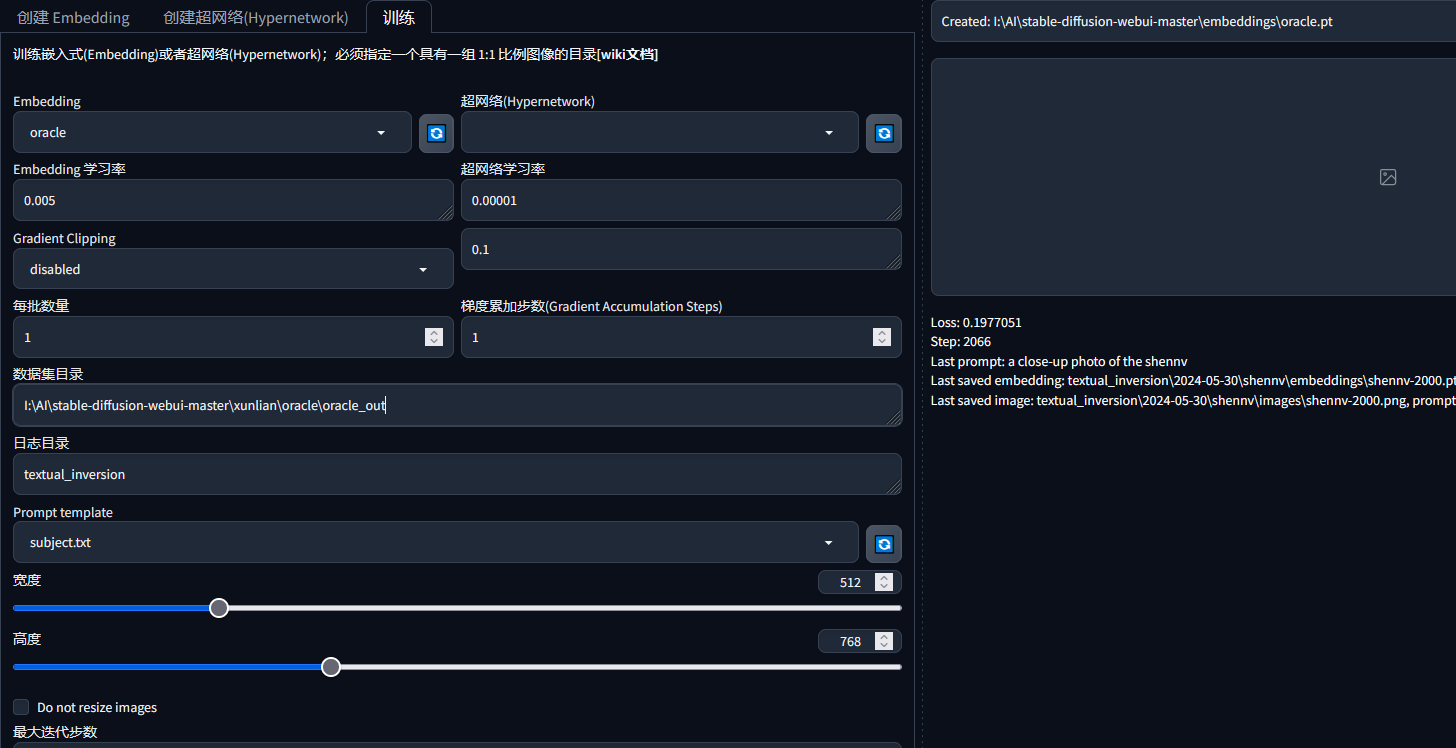Viewport: 1456px width, 748px height.
Task: Refresh the Hypernetwork list
Action: click(883, 133)
